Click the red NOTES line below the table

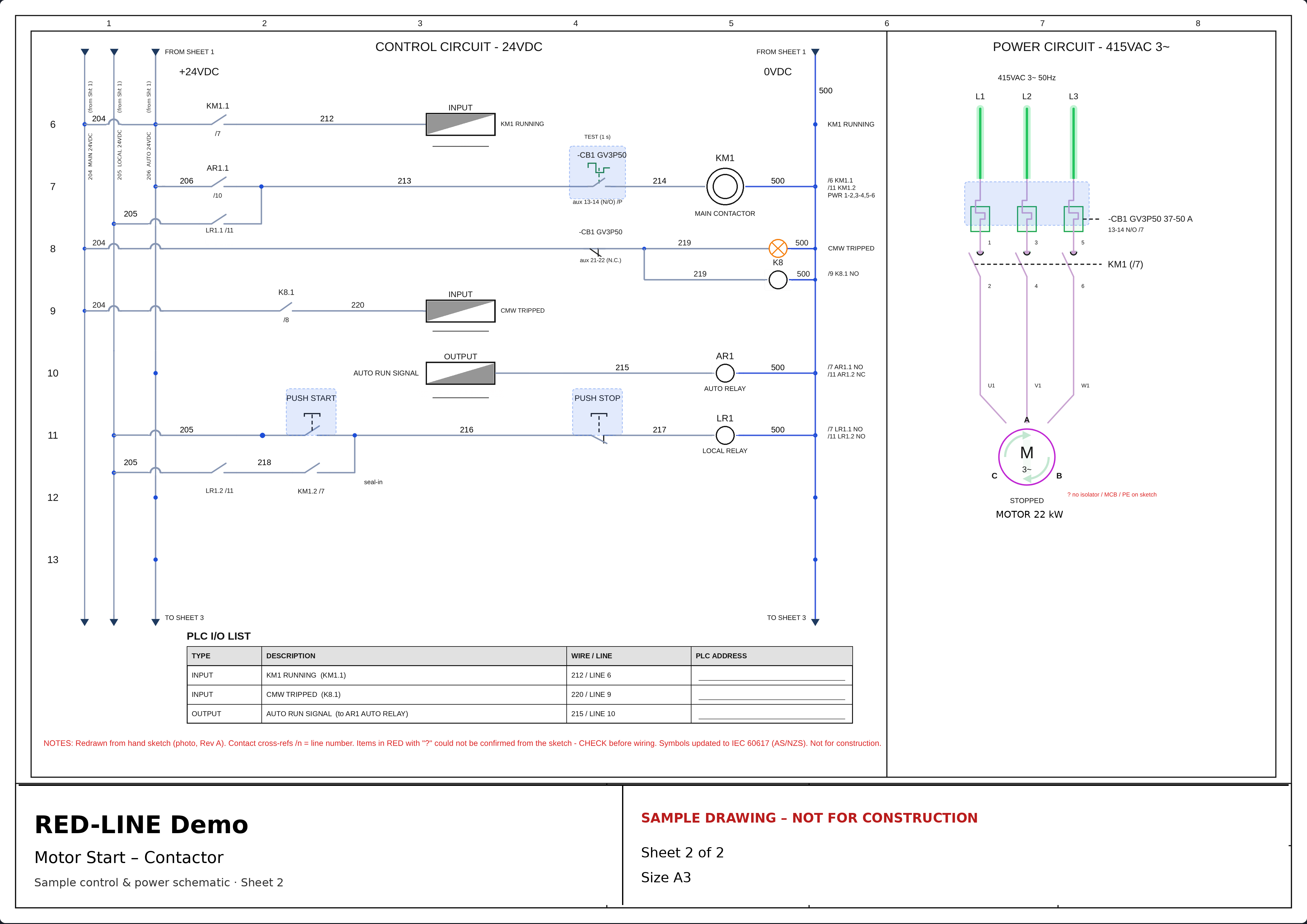[x=462, y=743]
